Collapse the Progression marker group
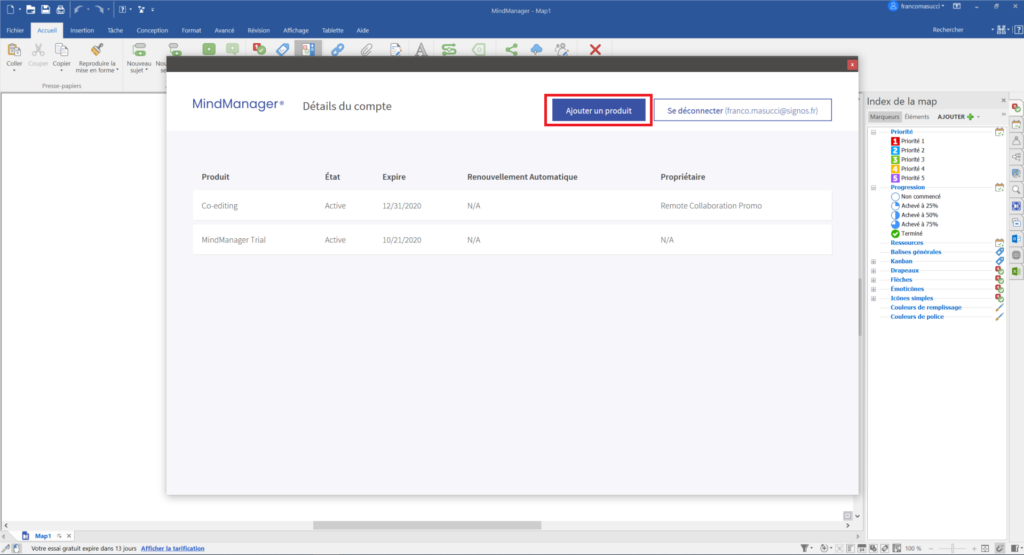The image size is (1024, 555). (873, 187)
